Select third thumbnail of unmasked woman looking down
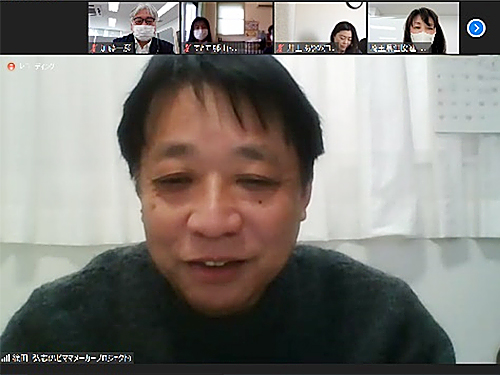Screen dimensions: 500x375 pos(320,28)
